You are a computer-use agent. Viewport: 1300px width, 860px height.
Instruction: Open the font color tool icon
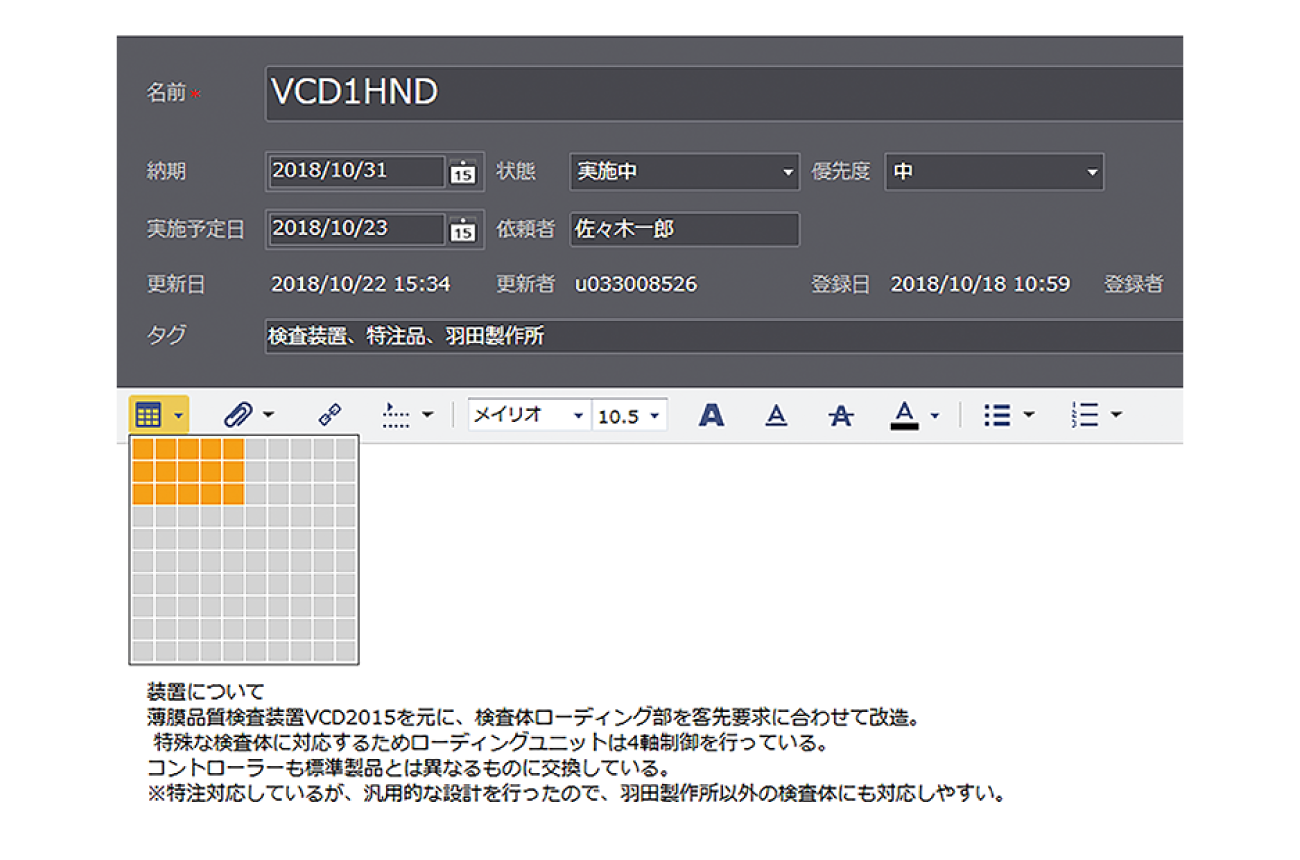click(x=905, y=414)
